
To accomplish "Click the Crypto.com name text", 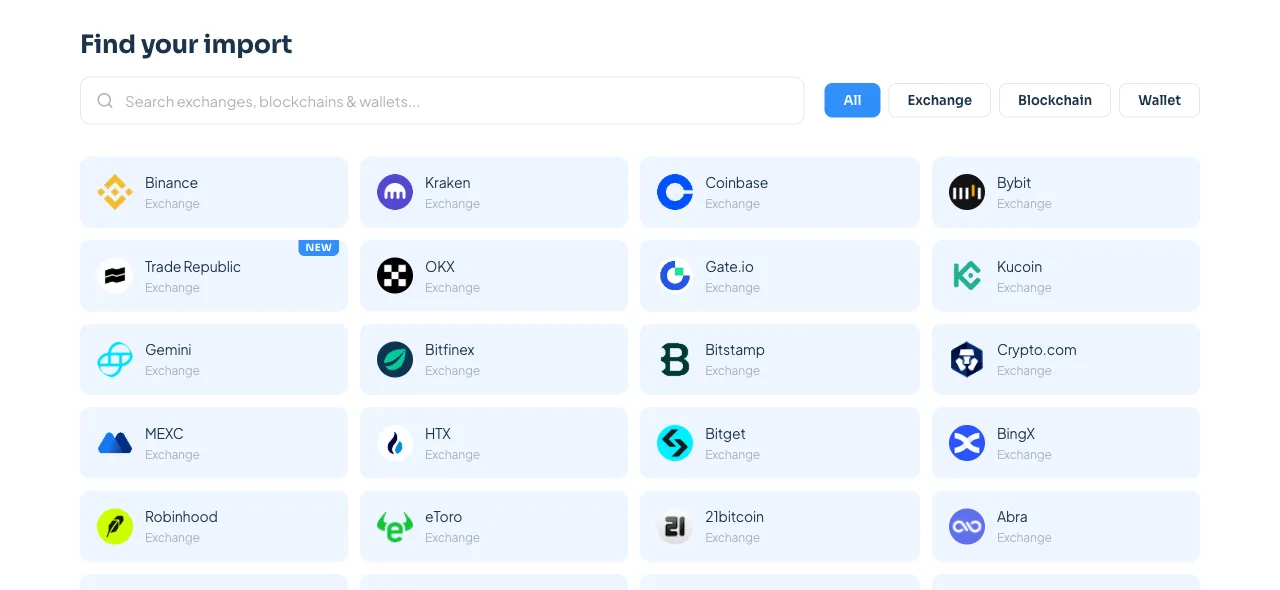I will (1037, 350).
